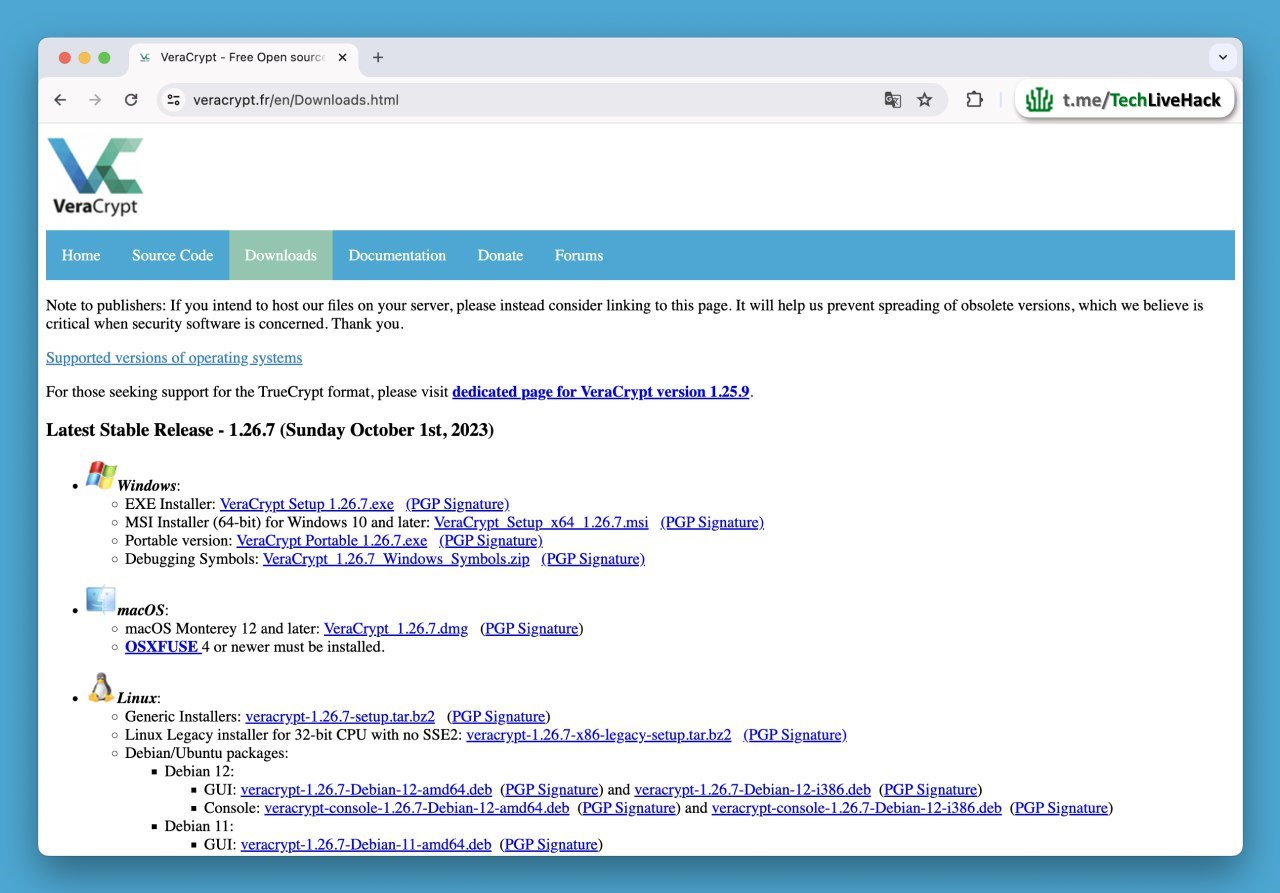This screenshot has height=893, width=1280.
Task: Download veracrypt-console-1.26.7-Debian-12-i386.deb
Action: (857, 808)
